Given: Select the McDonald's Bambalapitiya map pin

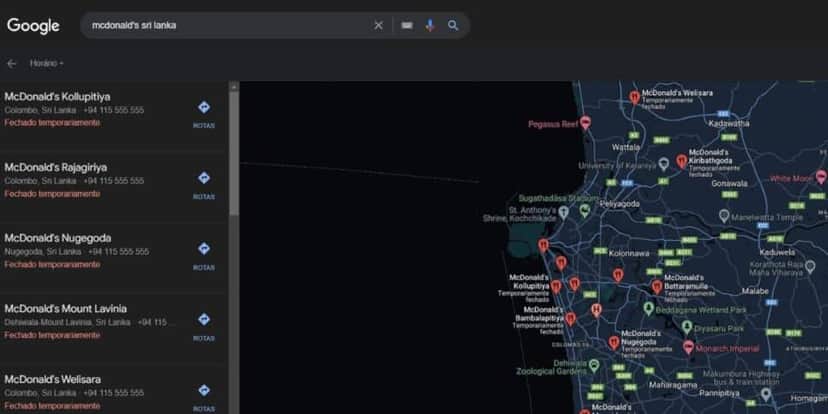Looking at the screenshot, I should pos(570,318).
